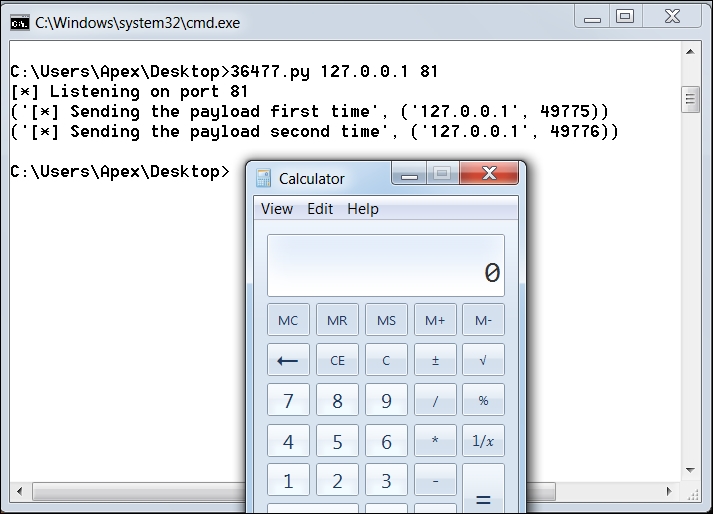Viewport: 713px width, 514px height.
Task: Minimize the Calculator window
Action: coord(409,173)
